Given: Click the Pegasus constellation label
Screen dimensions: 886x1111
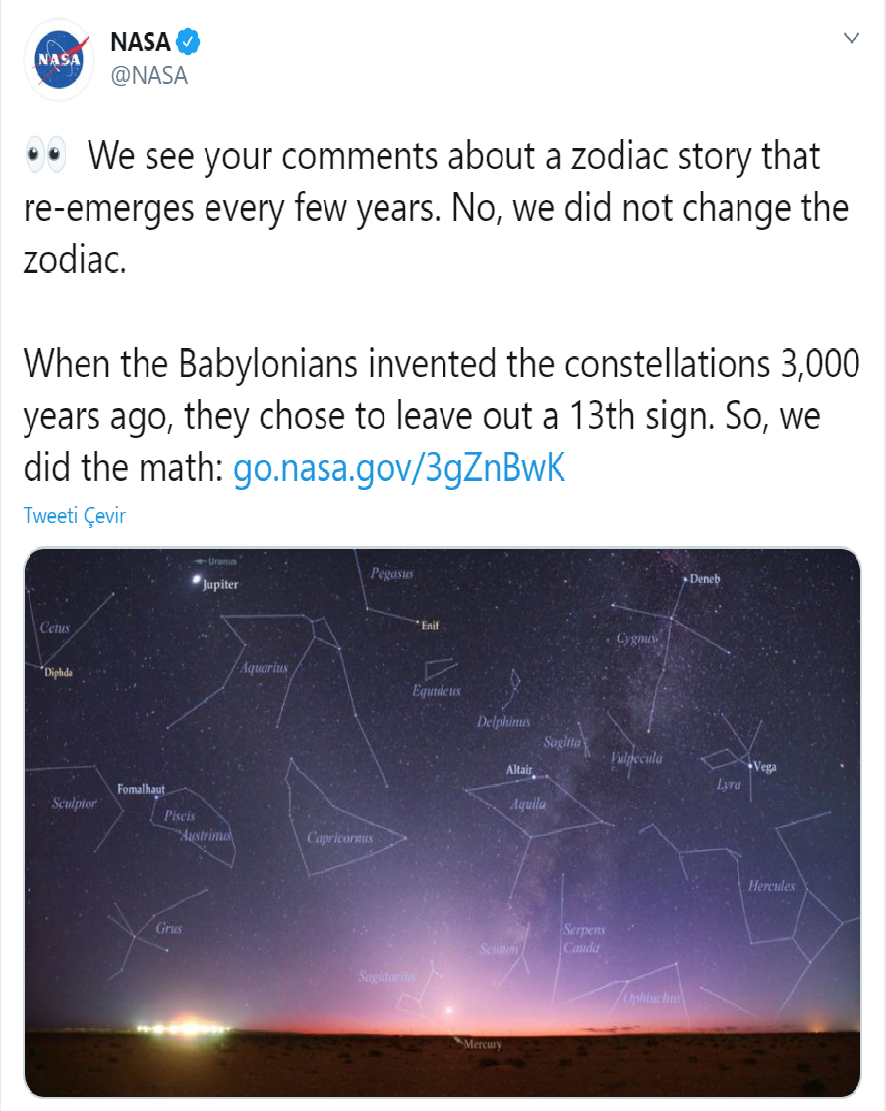Looking at the screenshot, I should pyautogui.click(x=392, y=574).
